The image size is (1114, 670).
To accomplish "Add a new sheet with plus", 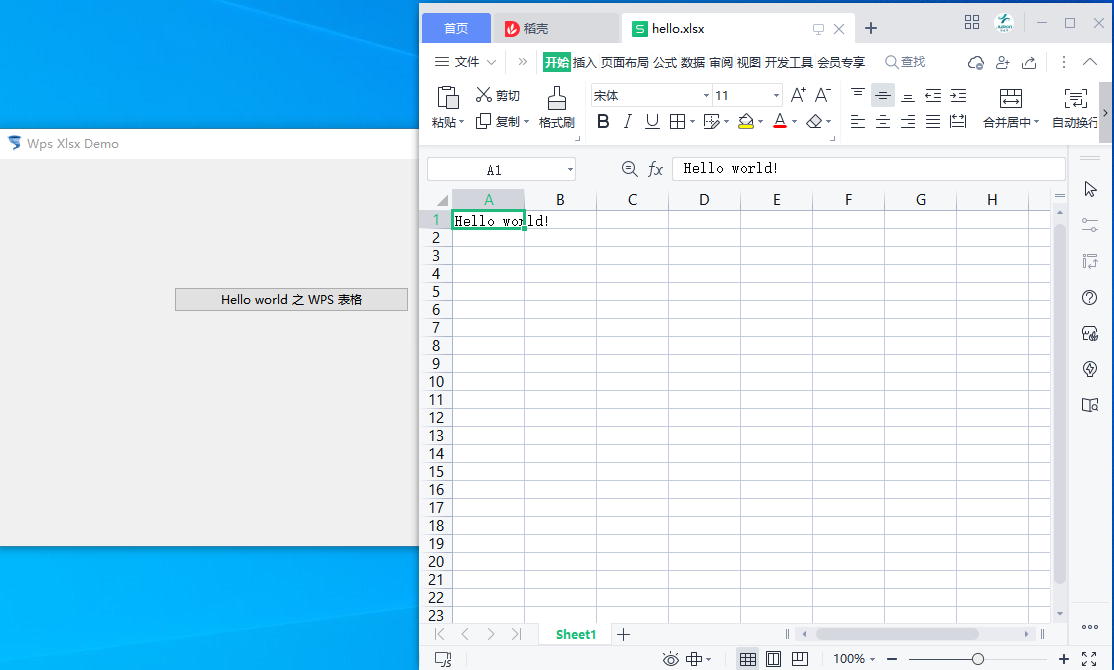I will [623, 634].
